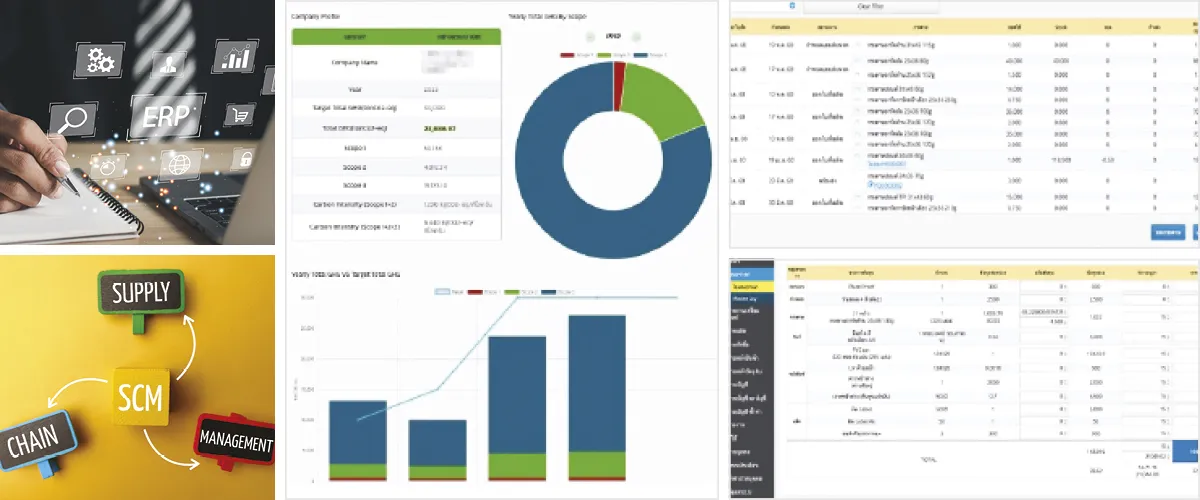The height and width of the screenshot is (500, 1200).
Task: Click the shopping cart icon near ERP
Action: (239, 116)
